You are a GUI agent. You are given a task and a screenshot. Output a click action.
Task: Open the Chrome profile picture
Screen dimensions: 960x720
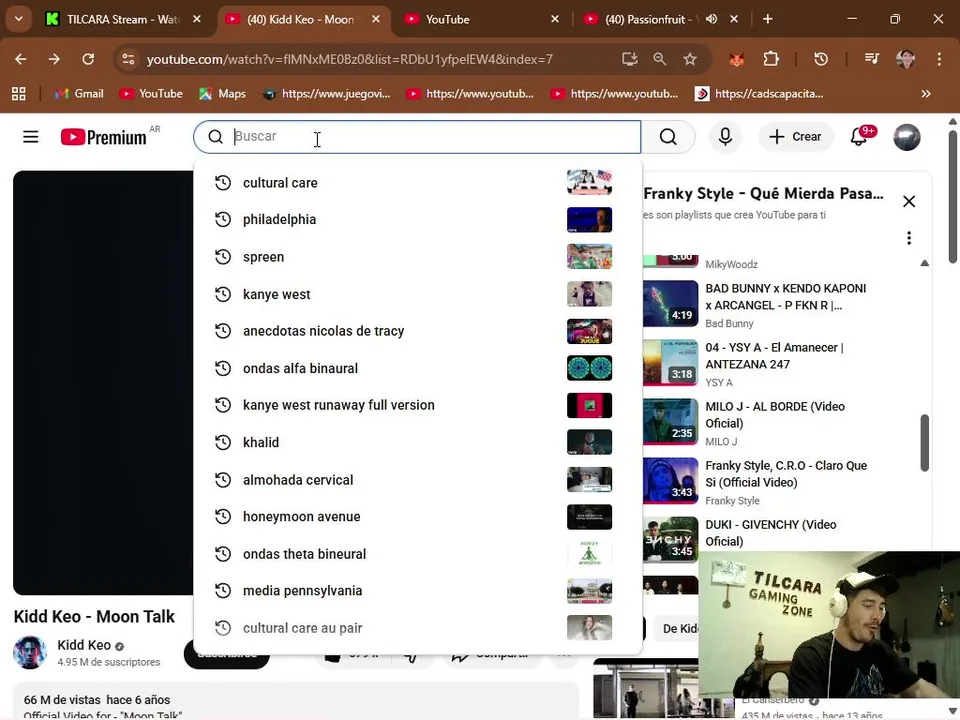[906, 59]
